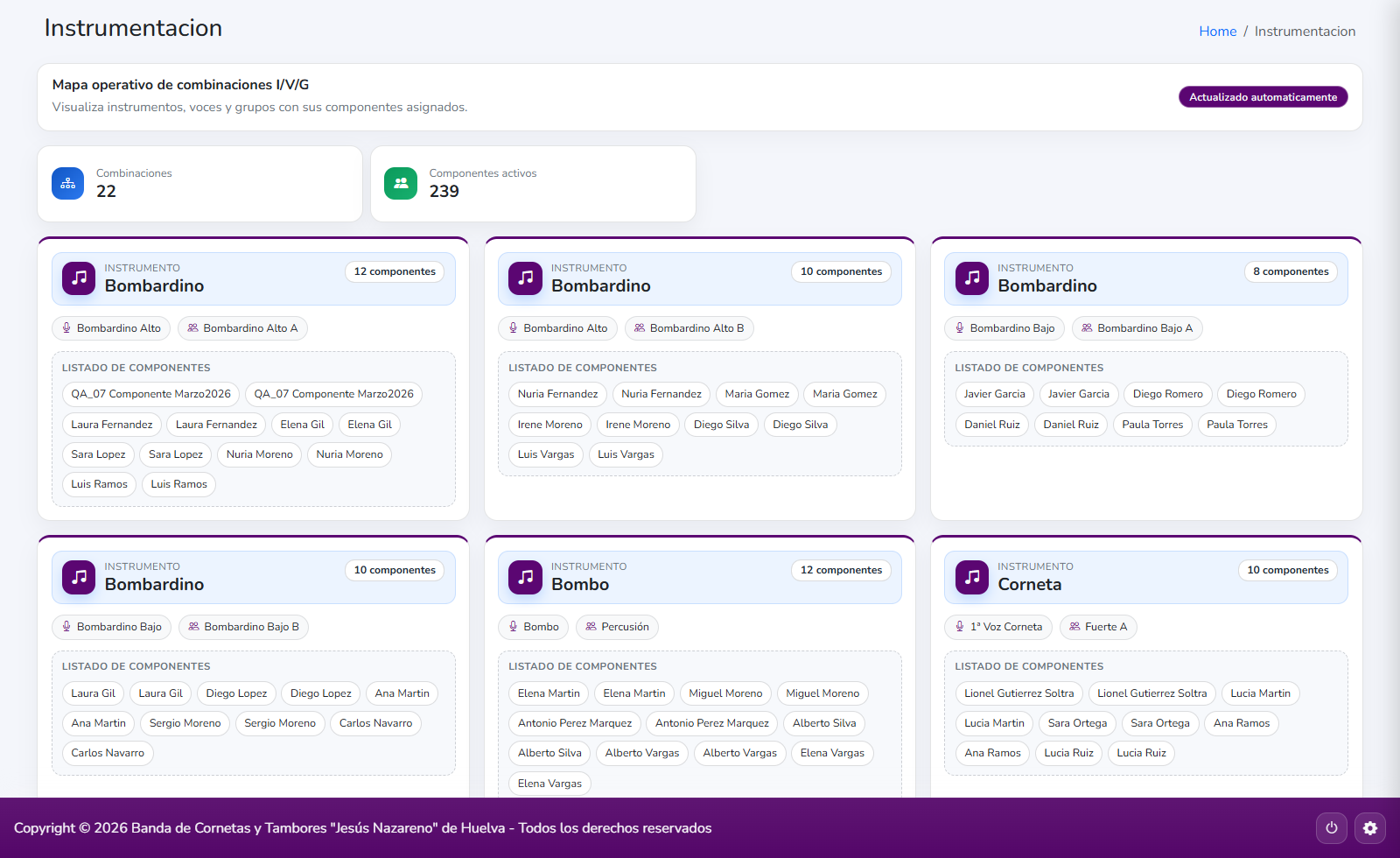1400x858 pixels.
Task: Select the Lionel Gutierrez Soltra component chip
Action: point(1018,693)
